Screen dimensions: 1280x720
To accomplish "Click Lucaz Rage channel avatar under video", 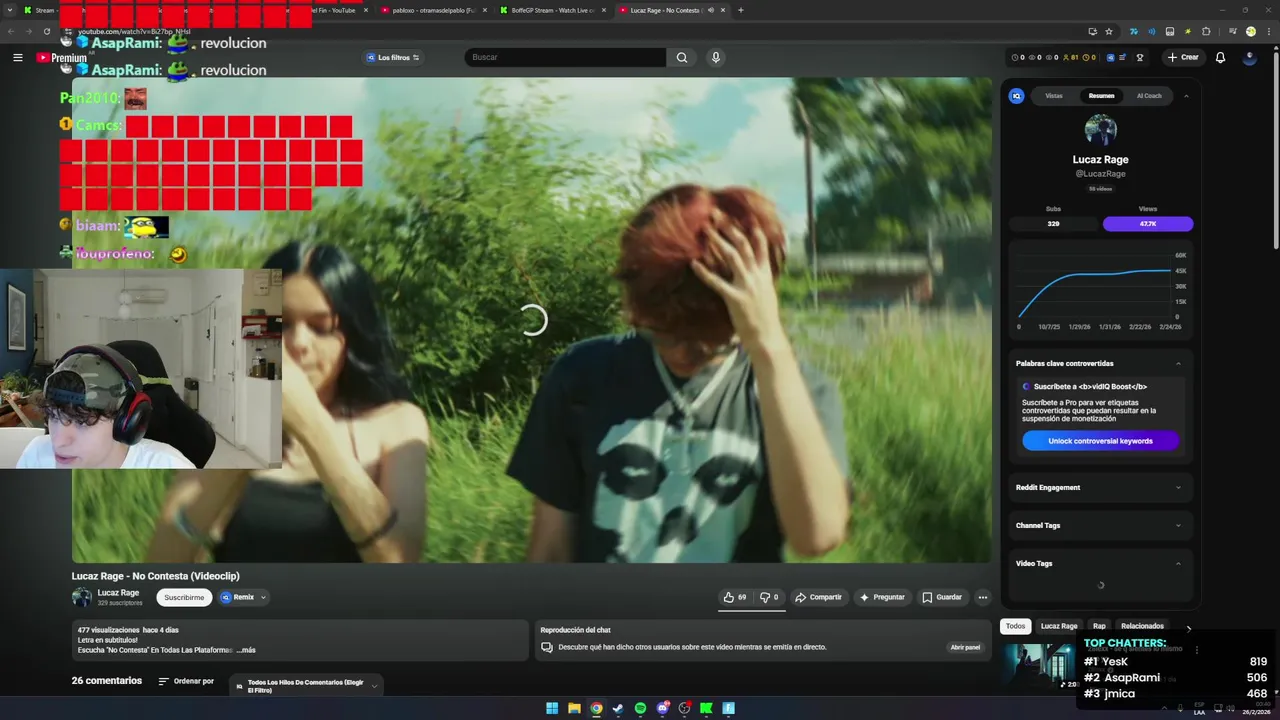I will 82,597.
